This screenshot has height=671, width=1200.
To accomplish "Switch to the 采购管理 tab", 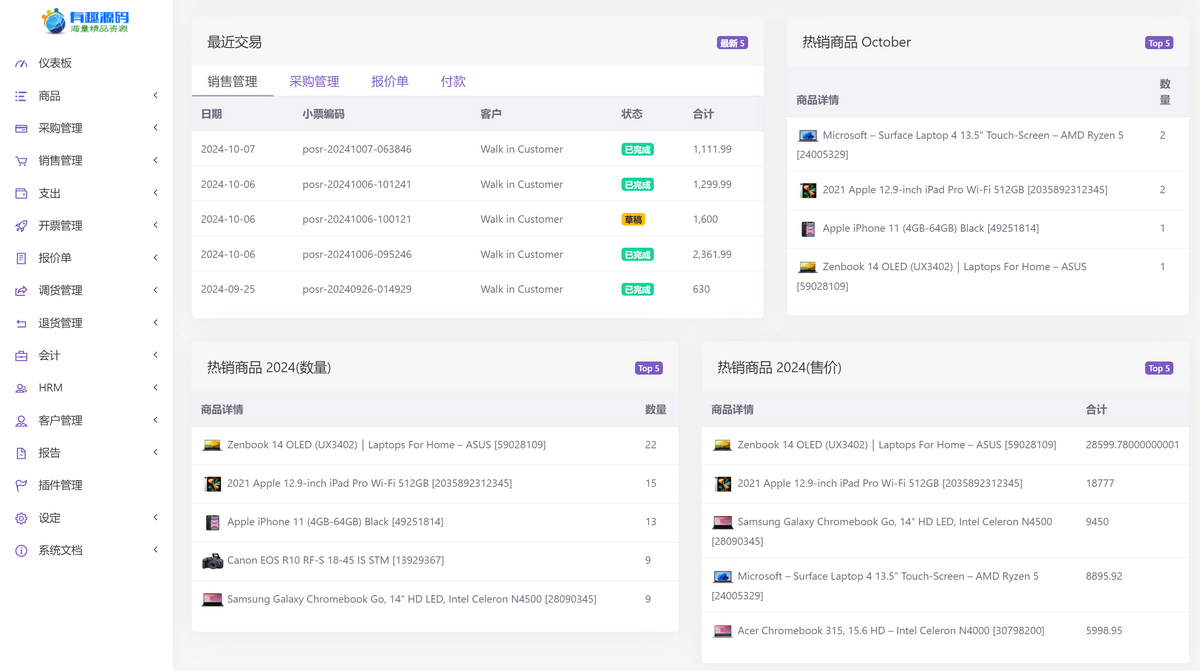I will [x=314, y=82].
